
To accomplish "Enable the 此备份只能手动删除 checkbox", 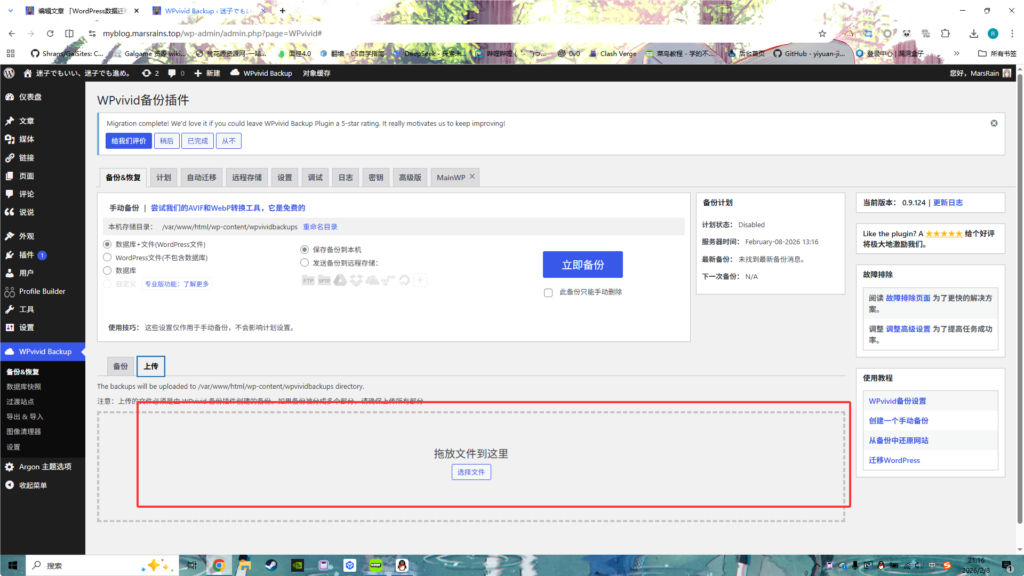I will pos(548,293).
